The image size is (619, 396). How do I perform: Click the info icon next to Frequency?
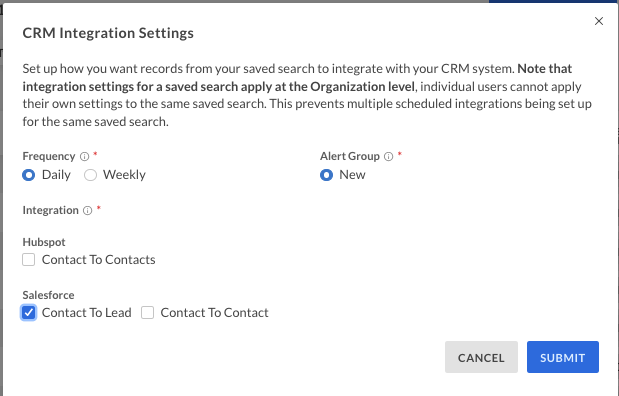[84, 157]
